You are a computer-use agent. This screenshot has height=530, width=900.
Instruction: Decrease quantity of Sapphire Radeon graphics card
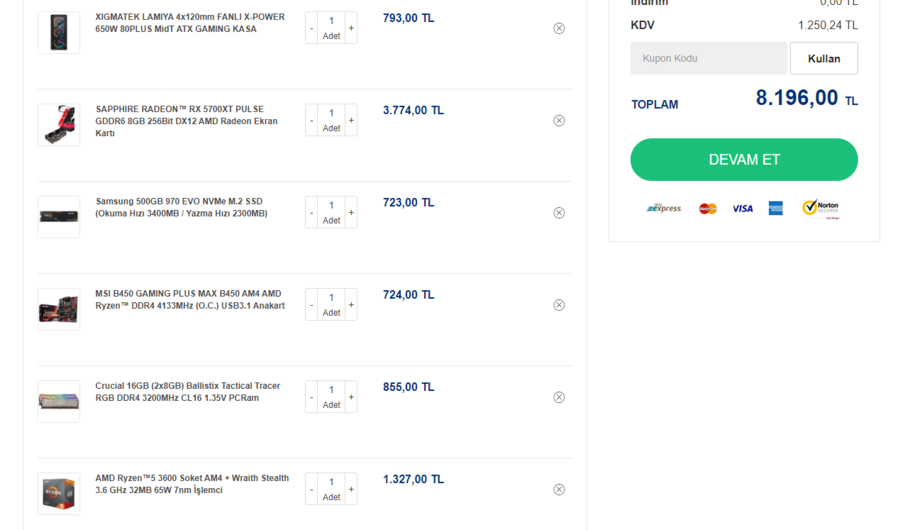[311, 120]
